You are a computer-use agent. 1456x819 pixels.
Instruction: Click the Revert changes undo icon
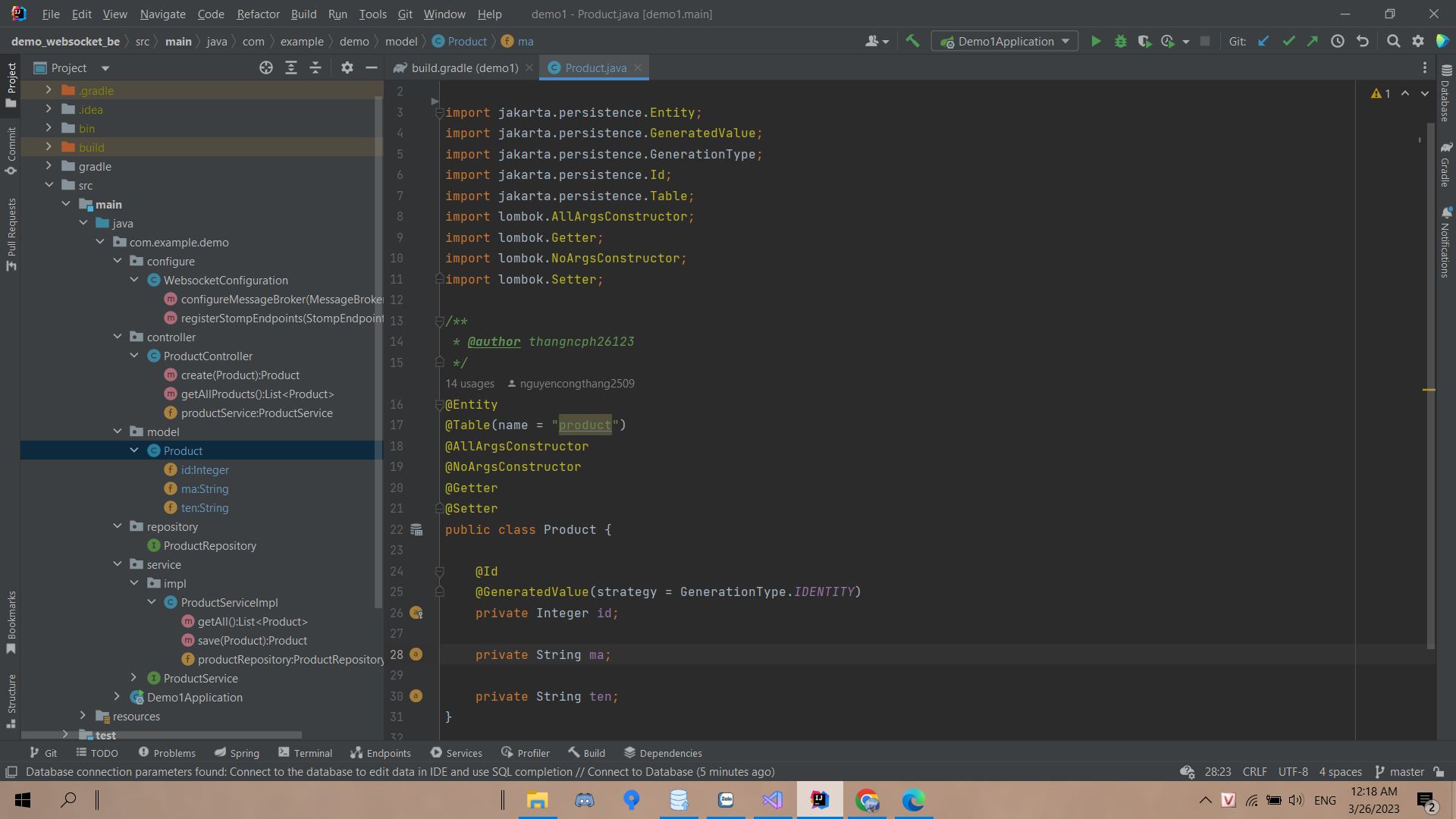click(x=1362, y=41)
